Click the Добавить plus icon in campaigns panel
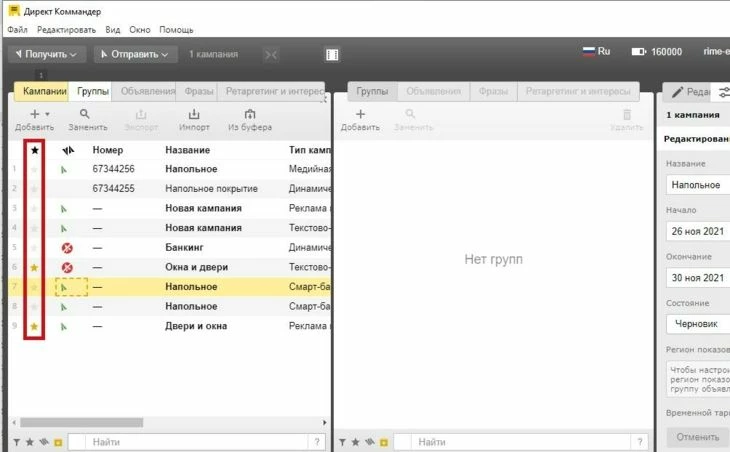 point(34,114)
